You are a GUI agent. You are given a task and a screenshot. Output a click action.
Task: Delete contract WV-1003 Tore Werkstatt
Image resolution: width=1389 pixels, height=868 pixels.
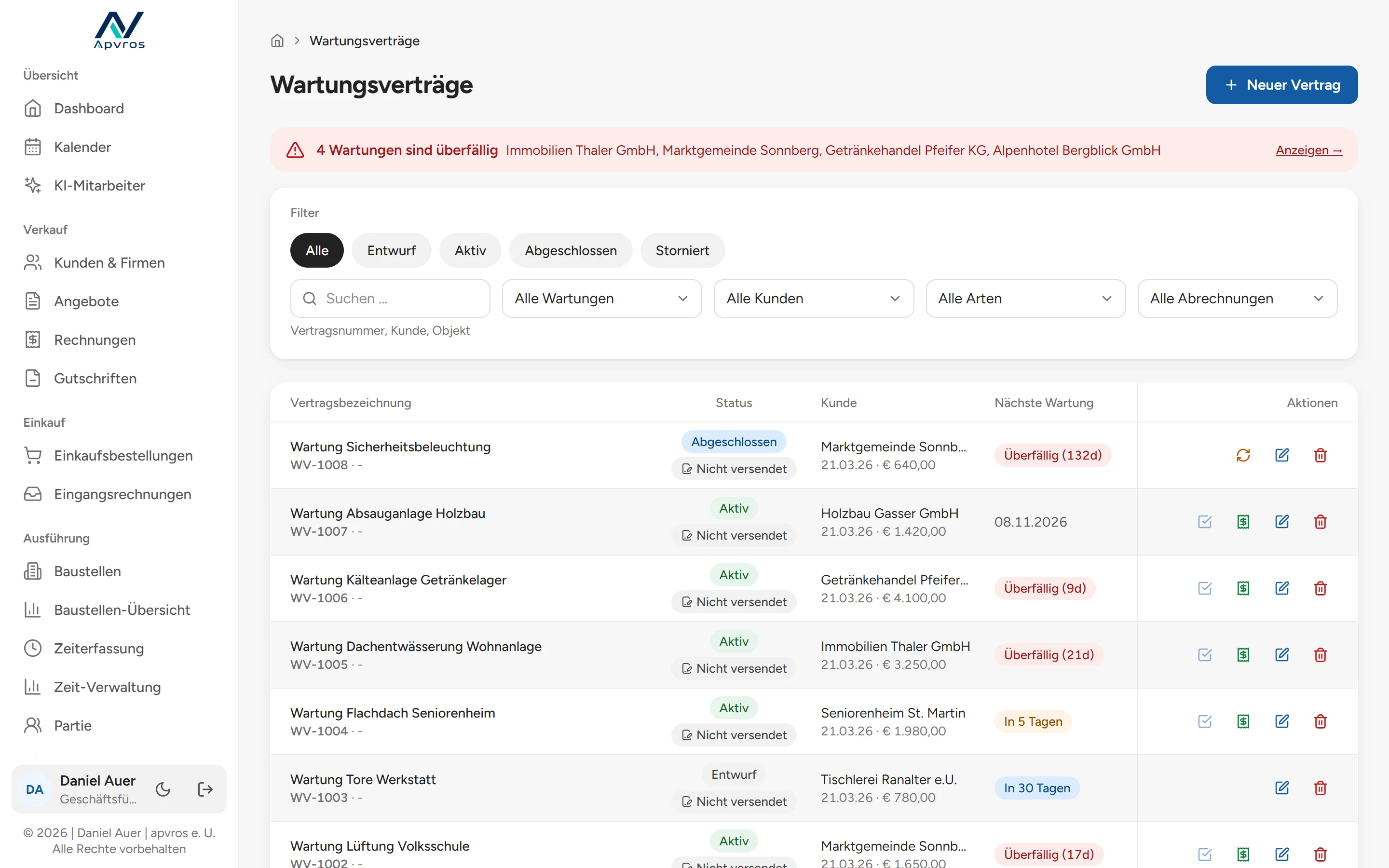pyautogui.click(x=1320, y=788)
